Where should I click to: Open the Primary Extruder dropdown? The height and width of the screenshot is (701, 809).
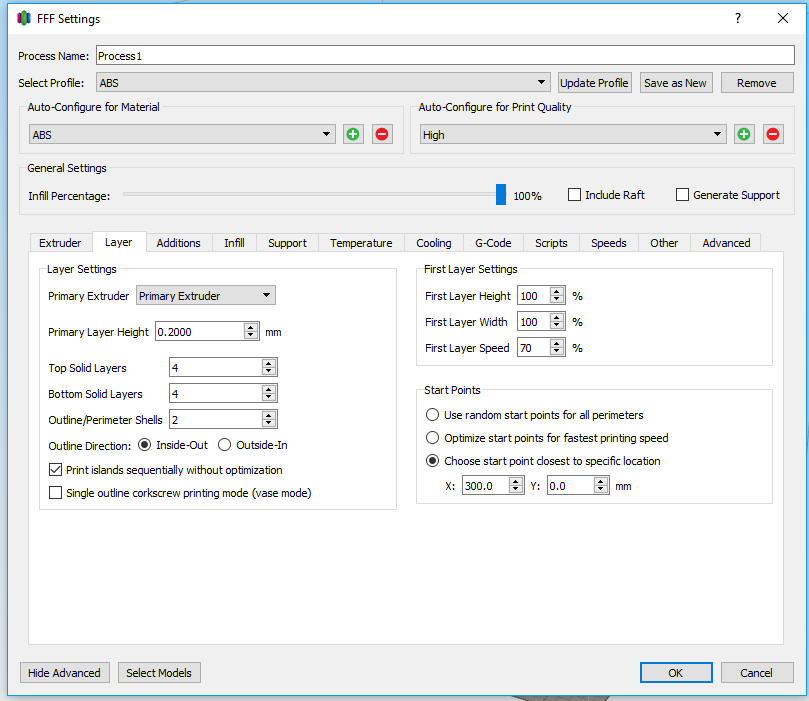(206, 296)
